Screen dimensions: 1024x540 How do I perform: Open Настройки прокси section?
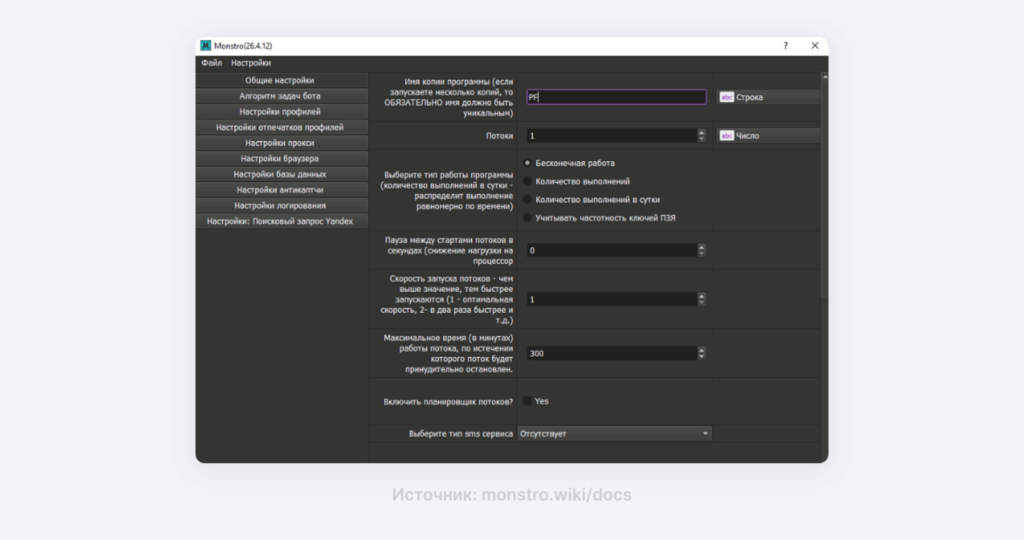pos(280,143)
